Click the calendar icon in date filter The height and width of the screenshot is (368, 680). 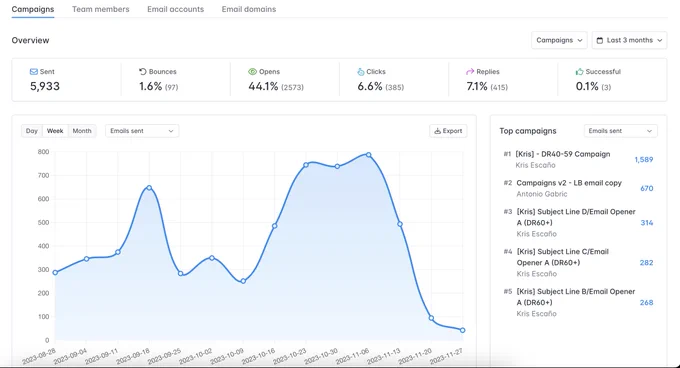click(600, 40)
